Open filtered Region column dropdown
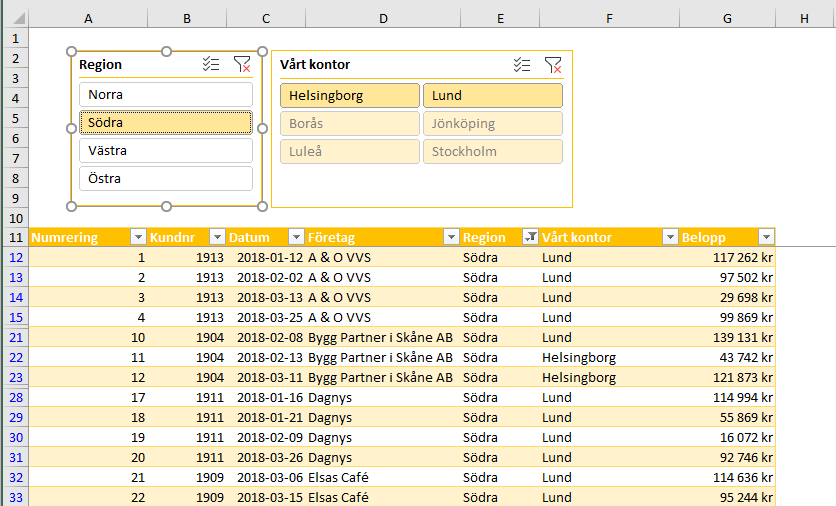This screenshot has height=506, width=836. point(530,237)
